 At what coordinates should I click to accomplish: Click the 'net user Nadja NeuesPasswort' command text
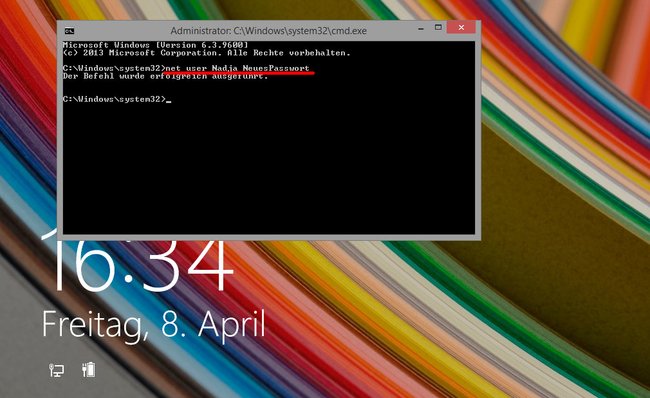tap(237, 68)
